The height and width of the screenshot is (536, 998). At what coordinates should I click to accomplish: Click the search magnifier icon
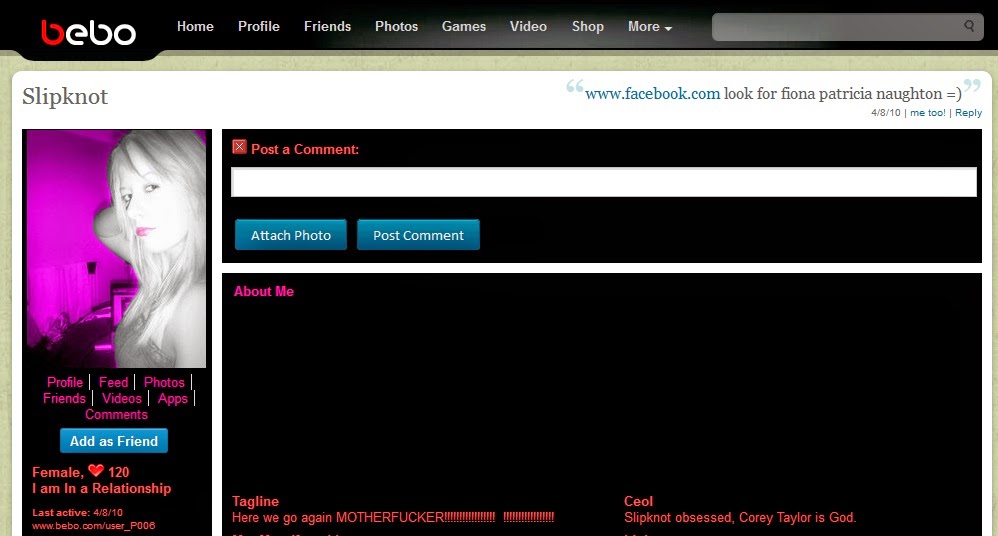click(969, 26)
